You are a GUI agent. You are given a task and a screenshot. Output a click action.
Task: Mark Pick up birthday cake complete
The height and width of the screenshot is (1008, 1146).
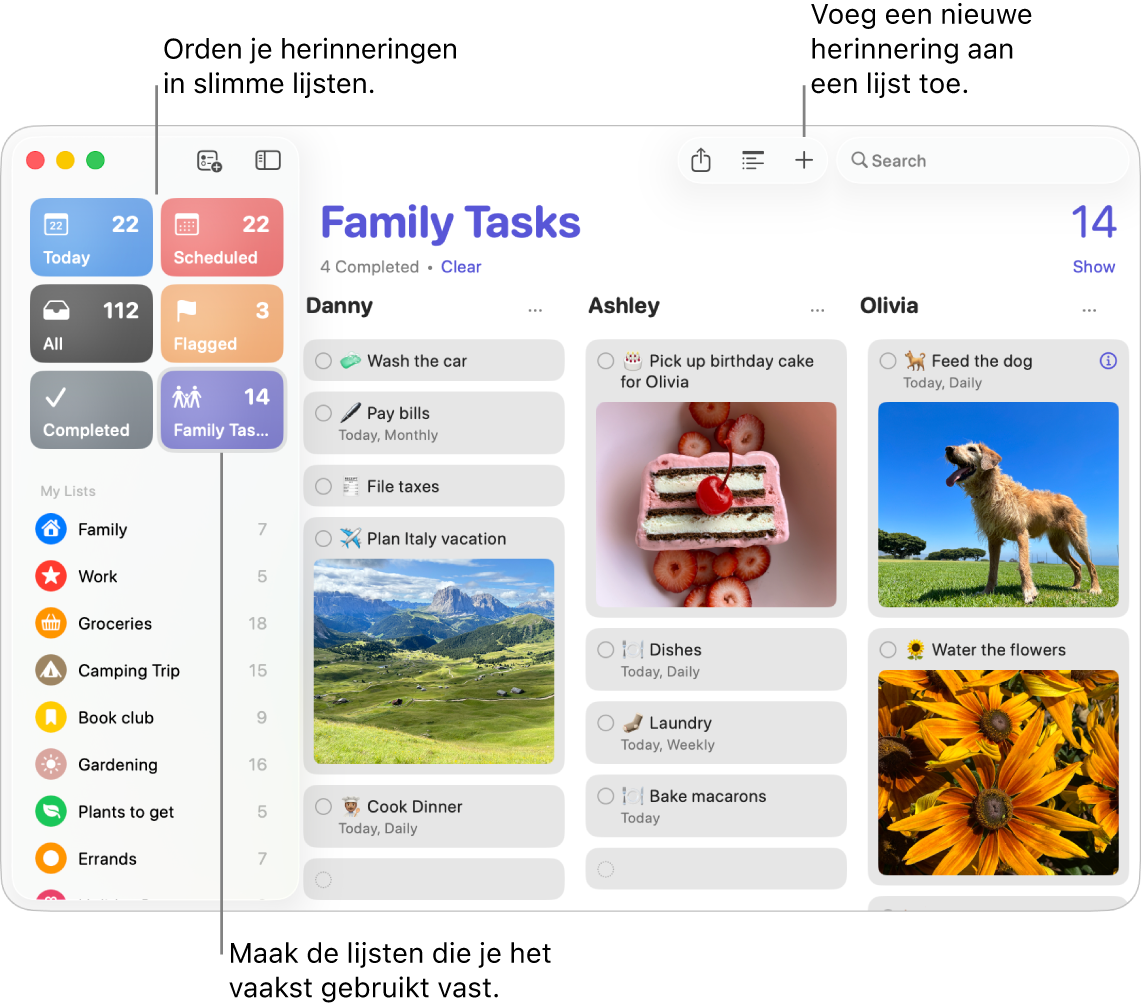(x=607, y=361)
